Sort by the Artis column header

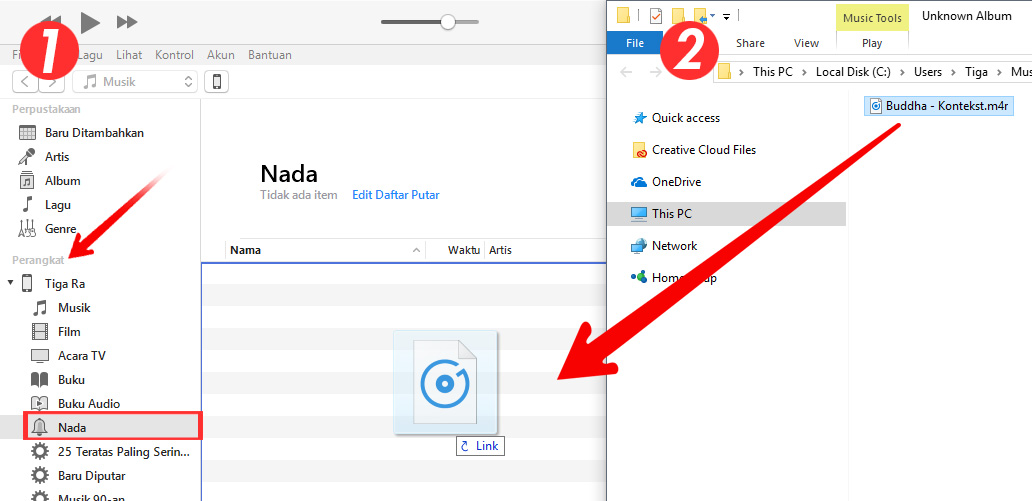click(500, 250)
